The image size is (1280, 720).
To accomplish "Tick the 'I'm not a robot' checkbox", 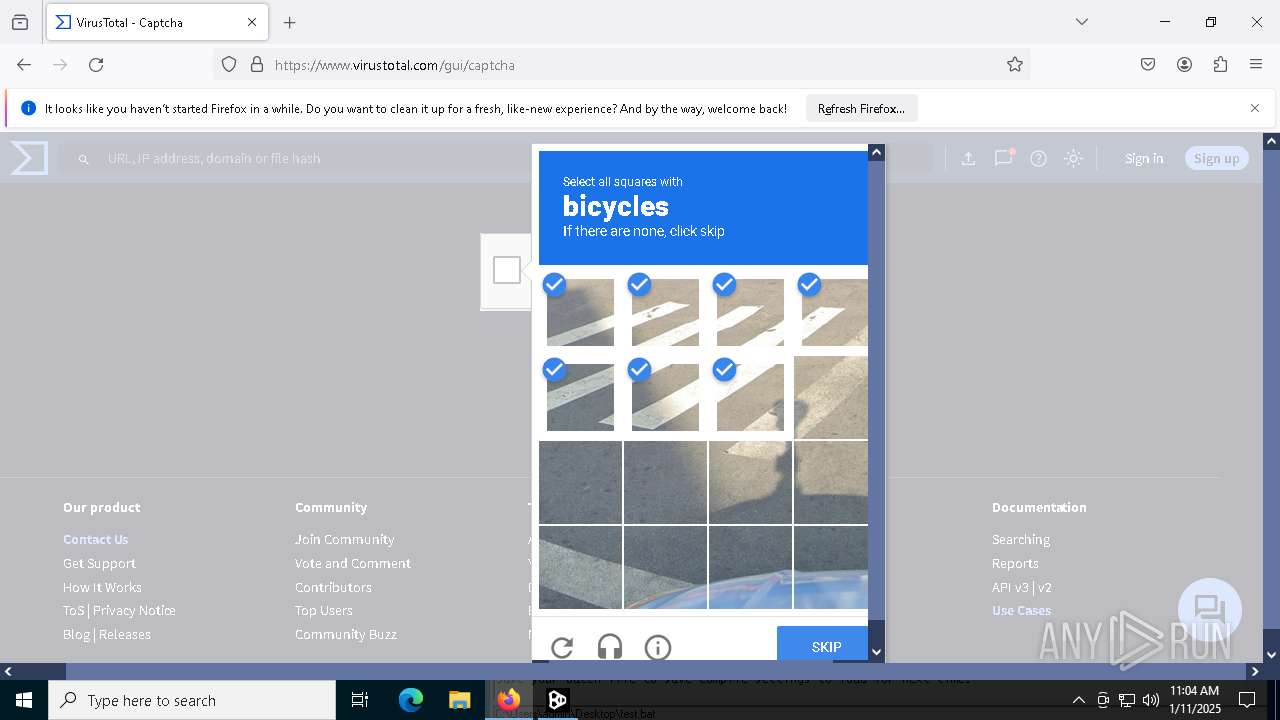I will [507, 270].
